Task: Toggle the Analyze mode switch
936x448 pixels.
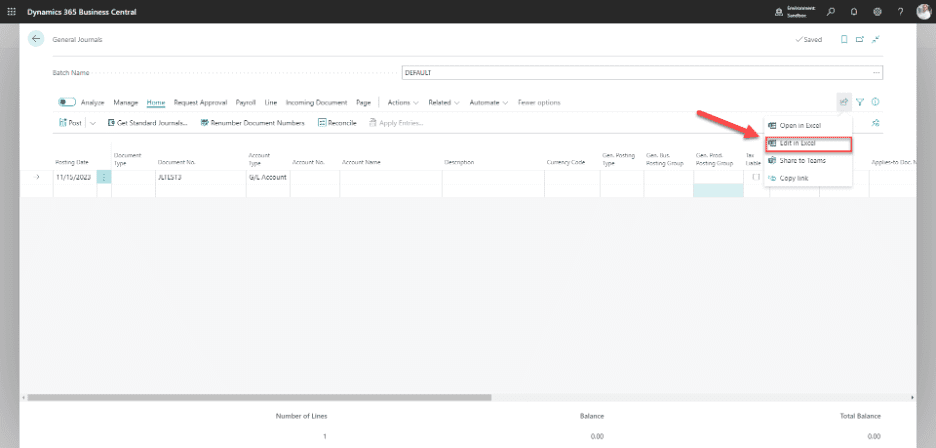Action: [x=67, y=102]
